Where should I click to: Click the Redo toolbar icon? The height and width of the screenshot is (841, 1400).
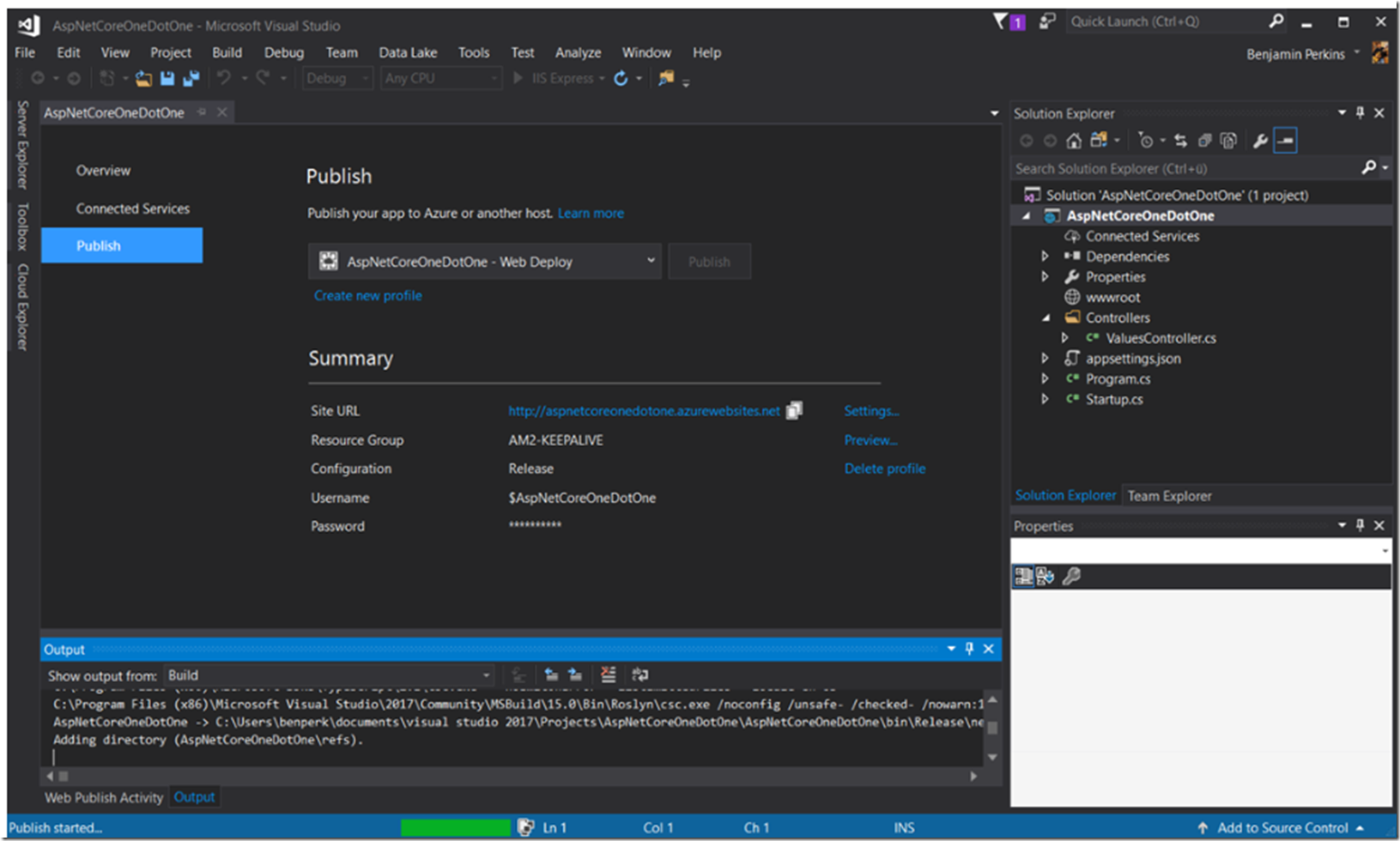tap(263, 78)
